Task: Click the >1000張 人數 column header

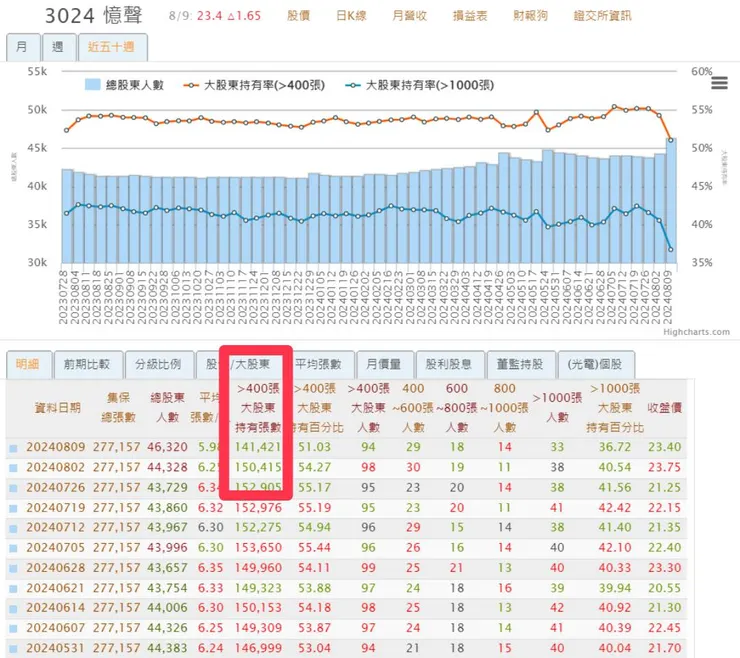Action: [557, 408]
